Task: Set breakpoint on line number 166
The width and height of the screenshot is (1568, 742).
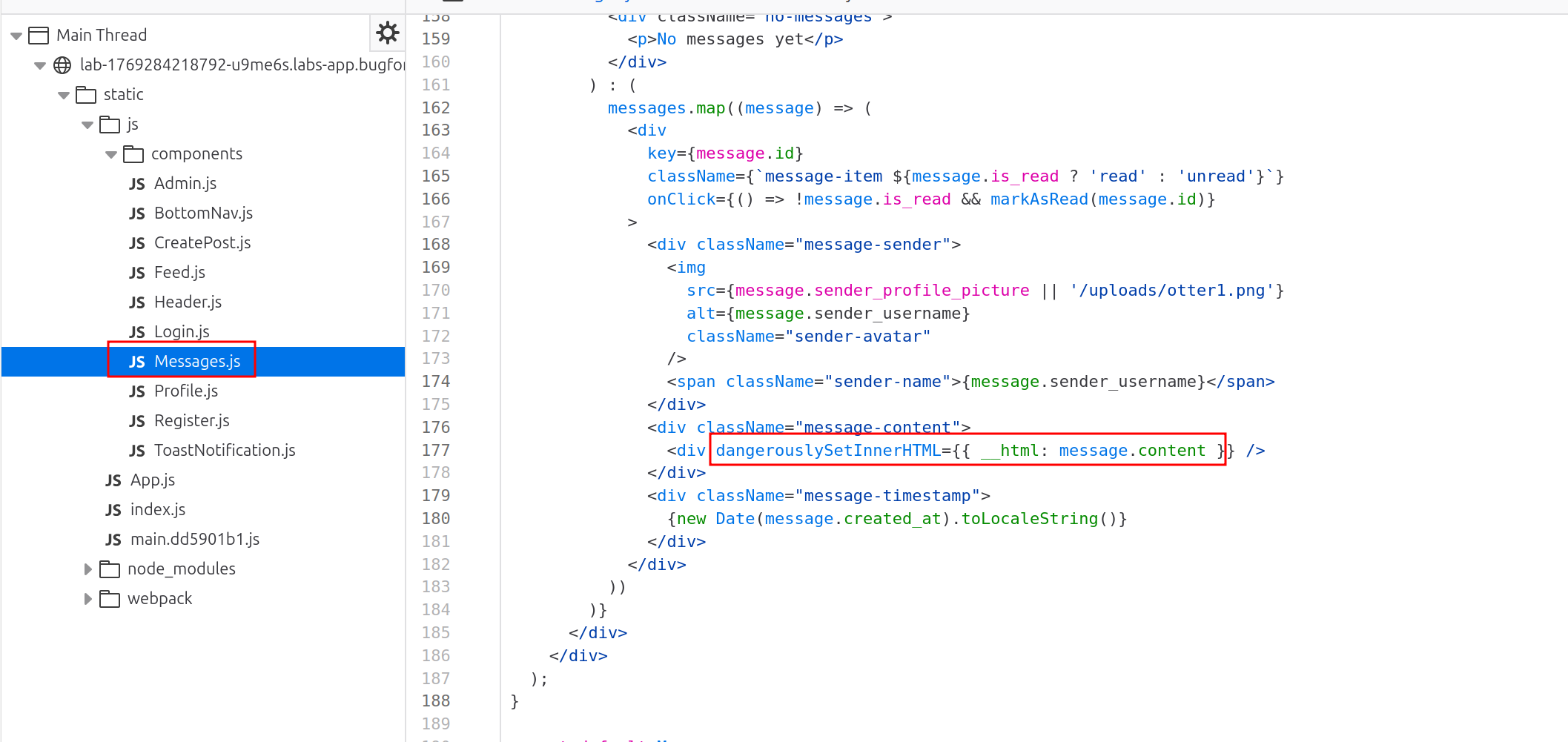Action: coord(436,199)
